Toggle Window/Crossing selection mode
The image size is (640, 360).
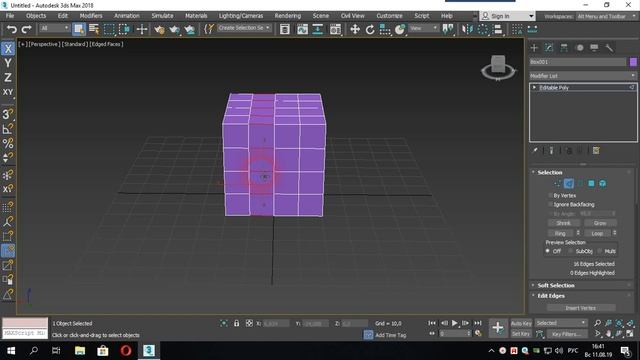tap(124, 29)
